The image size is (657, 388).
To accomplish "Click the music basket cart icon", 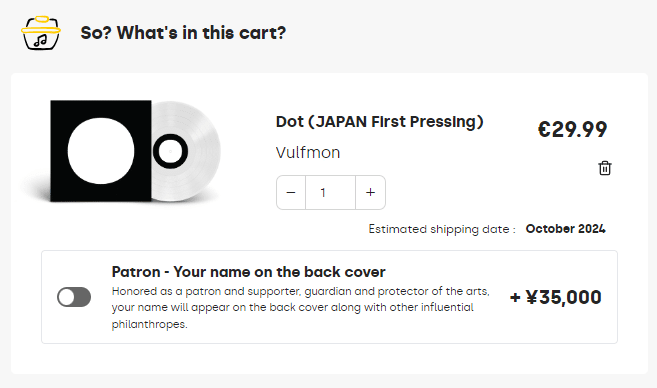I will 41,33.
